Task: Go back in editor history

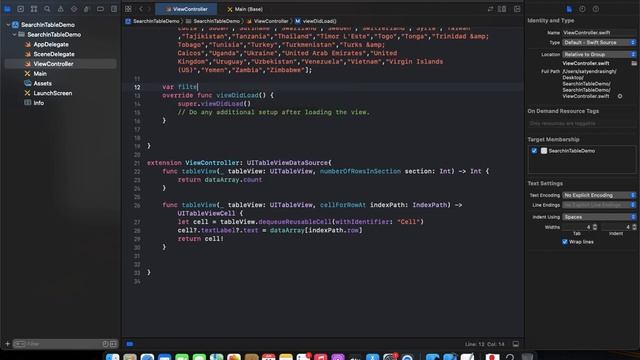Action: click(x=141, y=9)
